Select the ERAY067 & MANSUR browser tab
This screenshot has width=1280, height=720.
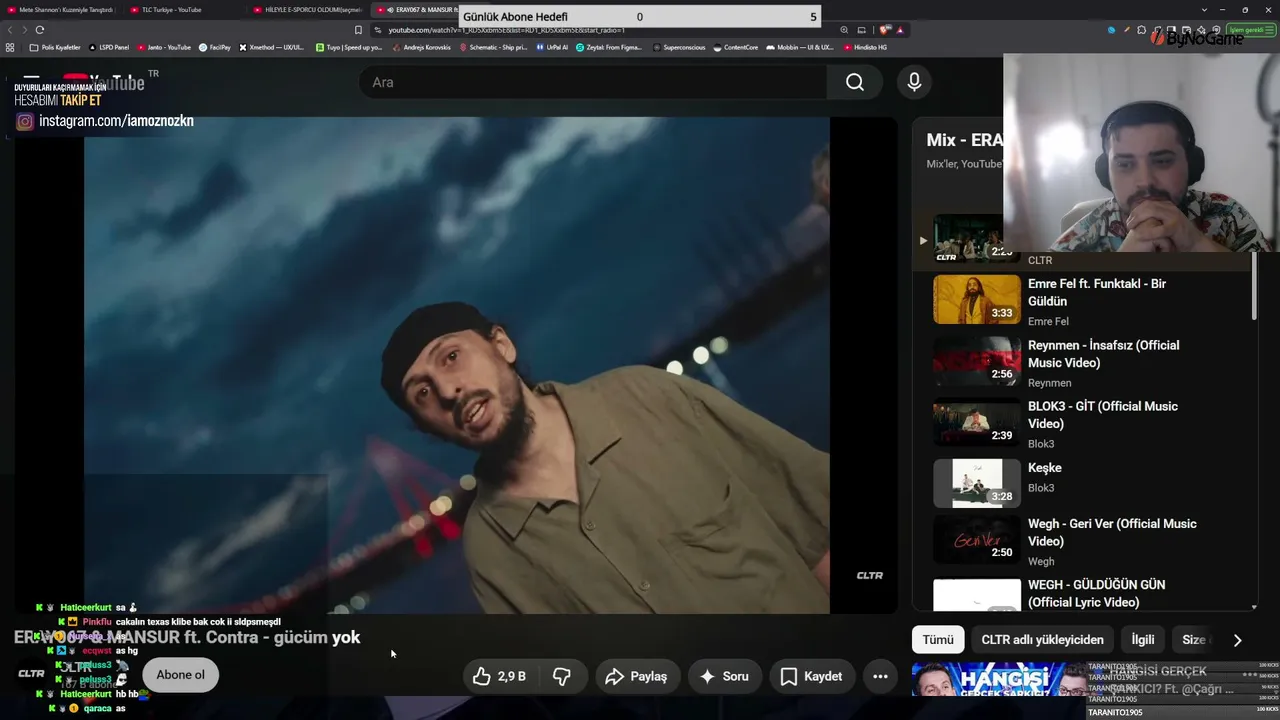tap(415, 10)
